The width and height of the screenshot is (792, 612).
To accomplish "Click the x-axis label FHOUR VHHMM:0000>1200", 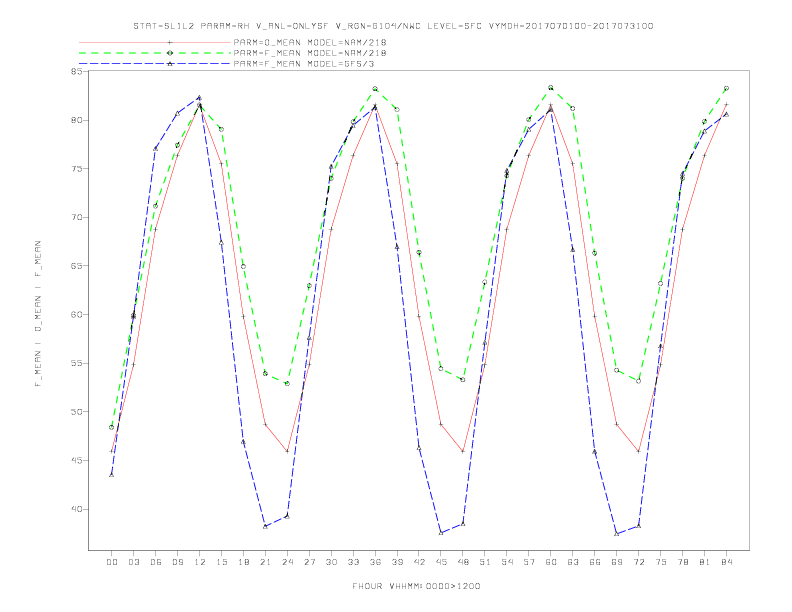I will (x=416, y=586).
